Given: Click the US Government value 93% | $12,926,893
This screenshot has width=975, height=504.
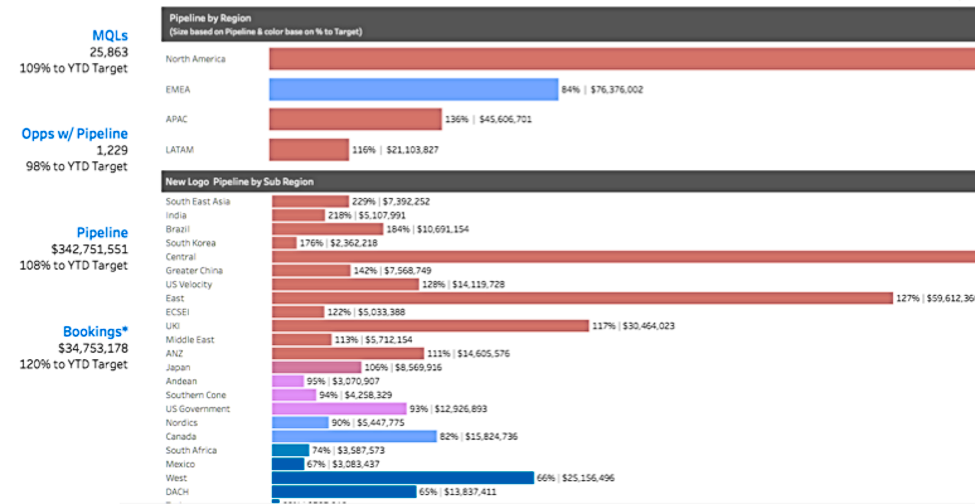Looking at the screenshot, I should click(x=448, y=408).
